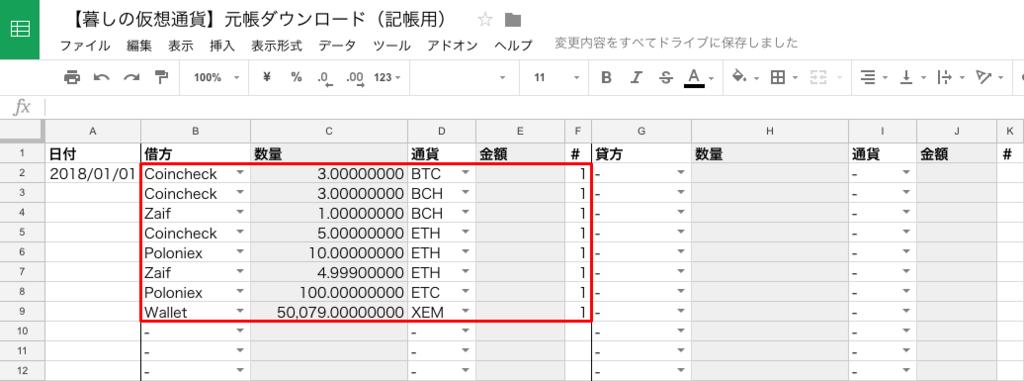Image resolution: width=1024 pixels, height=381 pixels.
Task: Open the borders tool
Action: 784,78
